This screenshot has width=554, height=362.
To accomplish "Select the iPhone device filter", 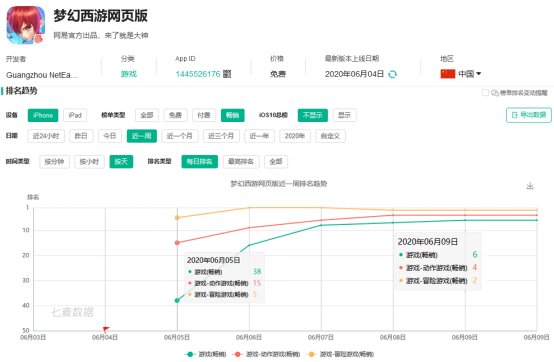I will pos(43,115).
